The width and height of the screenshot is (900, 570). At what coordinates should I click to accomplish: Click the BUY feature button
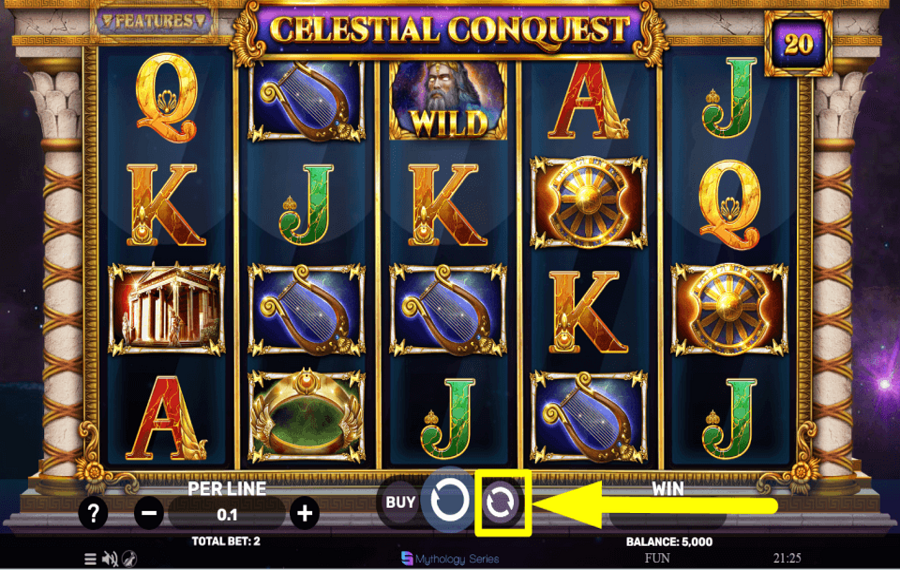(x=400, y=502)
